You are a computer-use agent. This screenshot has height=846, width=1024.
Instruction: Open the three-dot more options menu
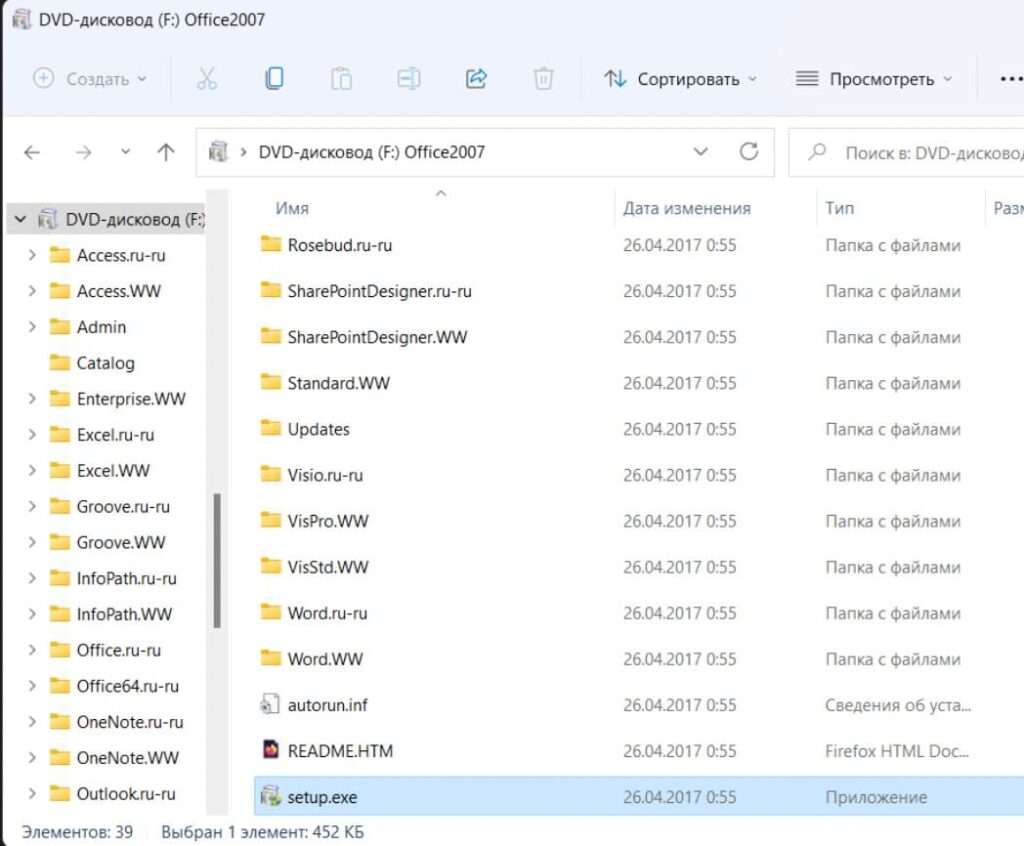pos(1011,79)
